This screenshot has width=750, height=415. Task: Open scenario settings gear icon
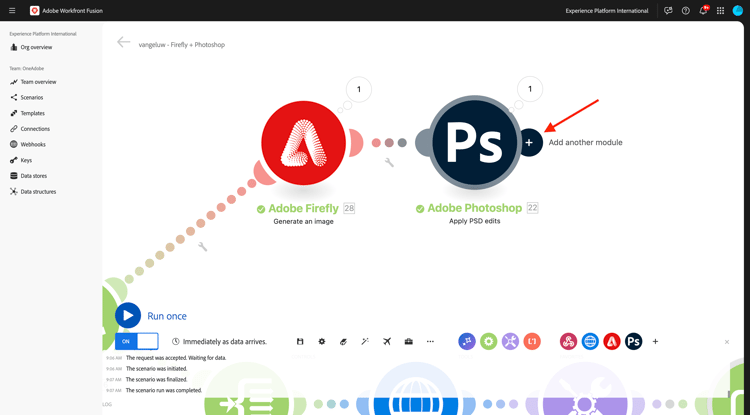(322, 341)
